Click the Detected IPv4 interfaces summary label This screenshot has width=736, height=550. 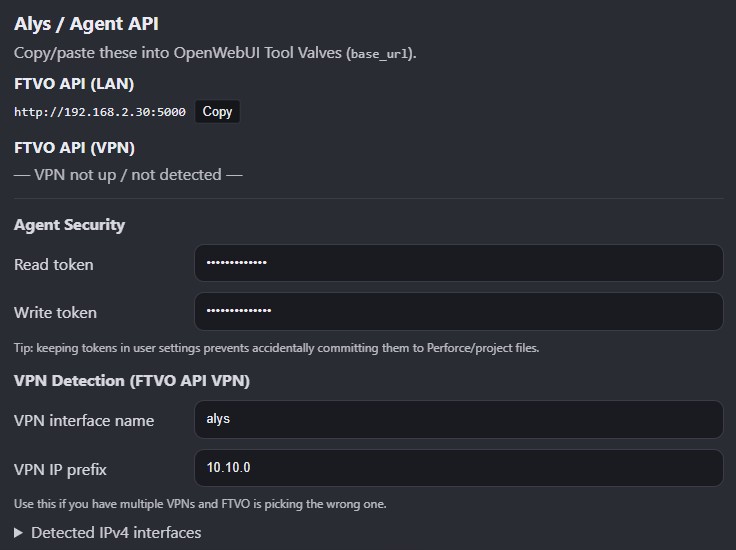116,533
